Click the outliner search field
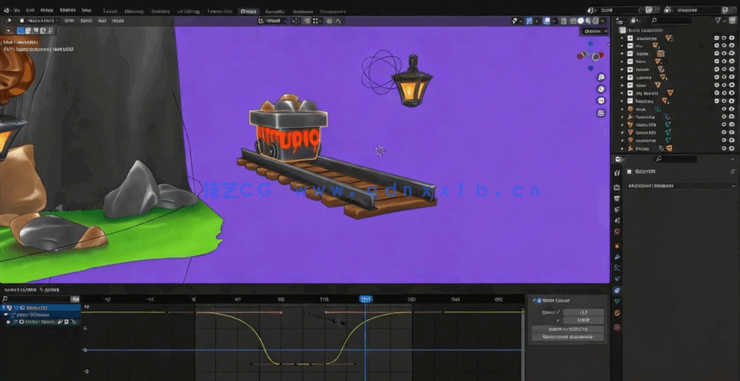This screenshot has width=740, height=381. click(x=671, y=20)
